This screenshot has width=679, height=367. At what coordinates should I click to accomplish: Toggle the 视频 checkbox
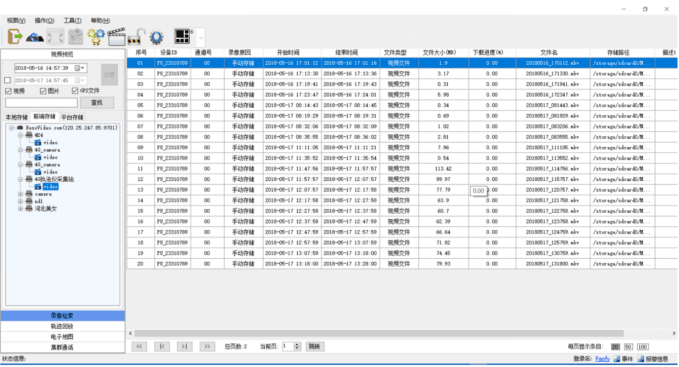pos(8,91)
